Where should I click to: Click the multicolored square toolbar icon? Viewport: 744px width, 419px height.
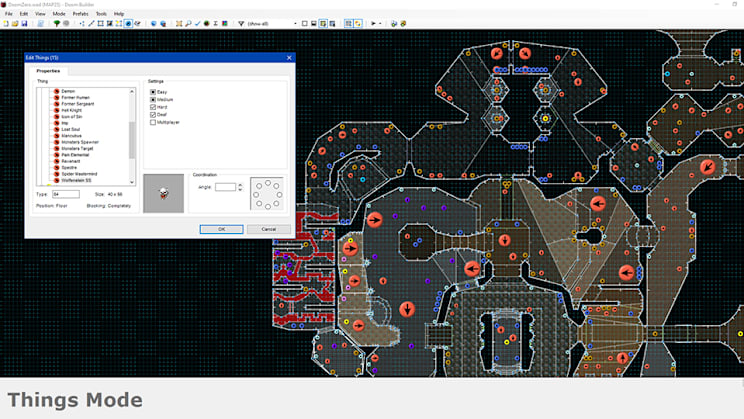point(224,23)
